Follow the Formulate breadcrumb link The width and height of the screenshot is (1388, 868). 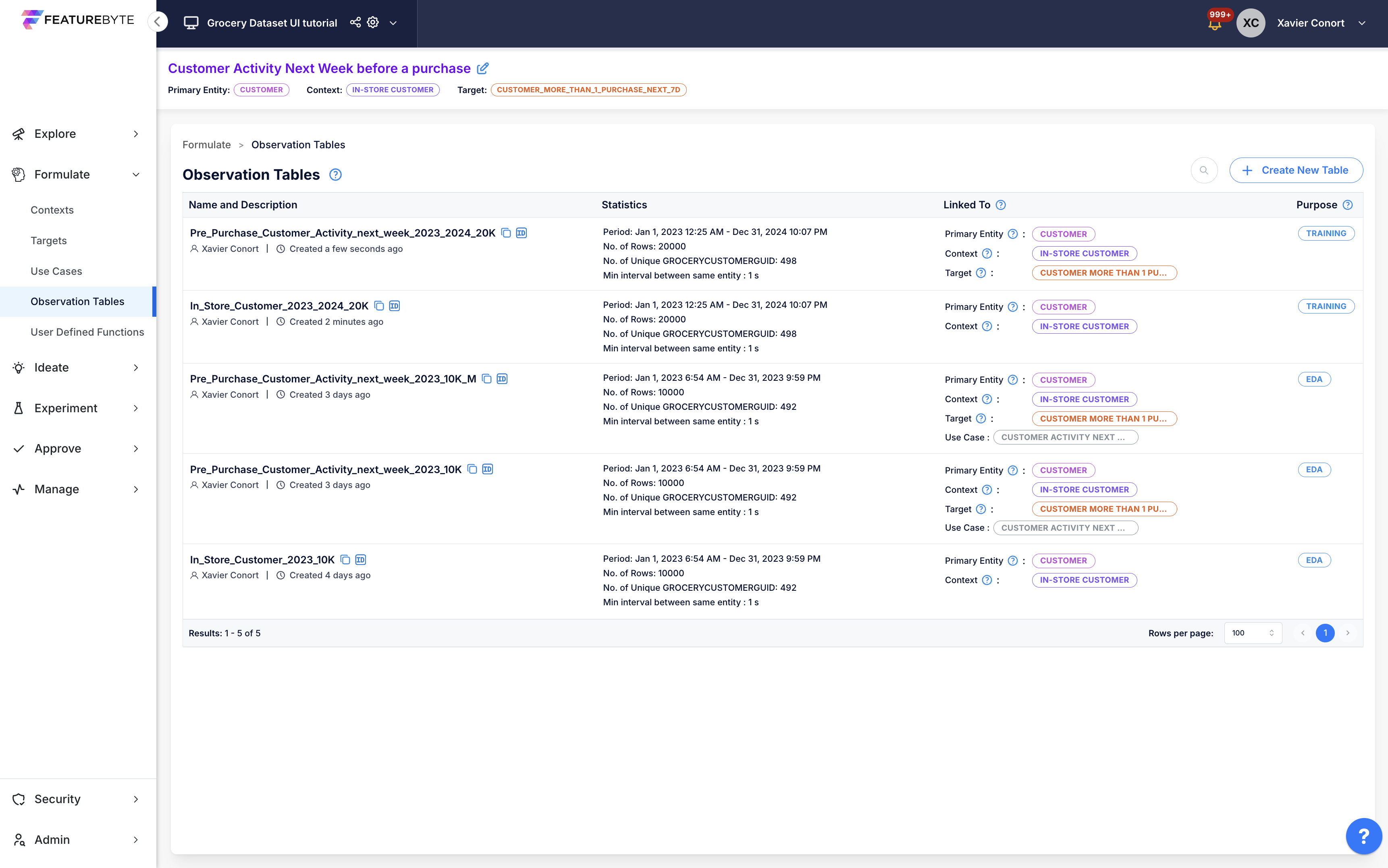pos(206,145)
